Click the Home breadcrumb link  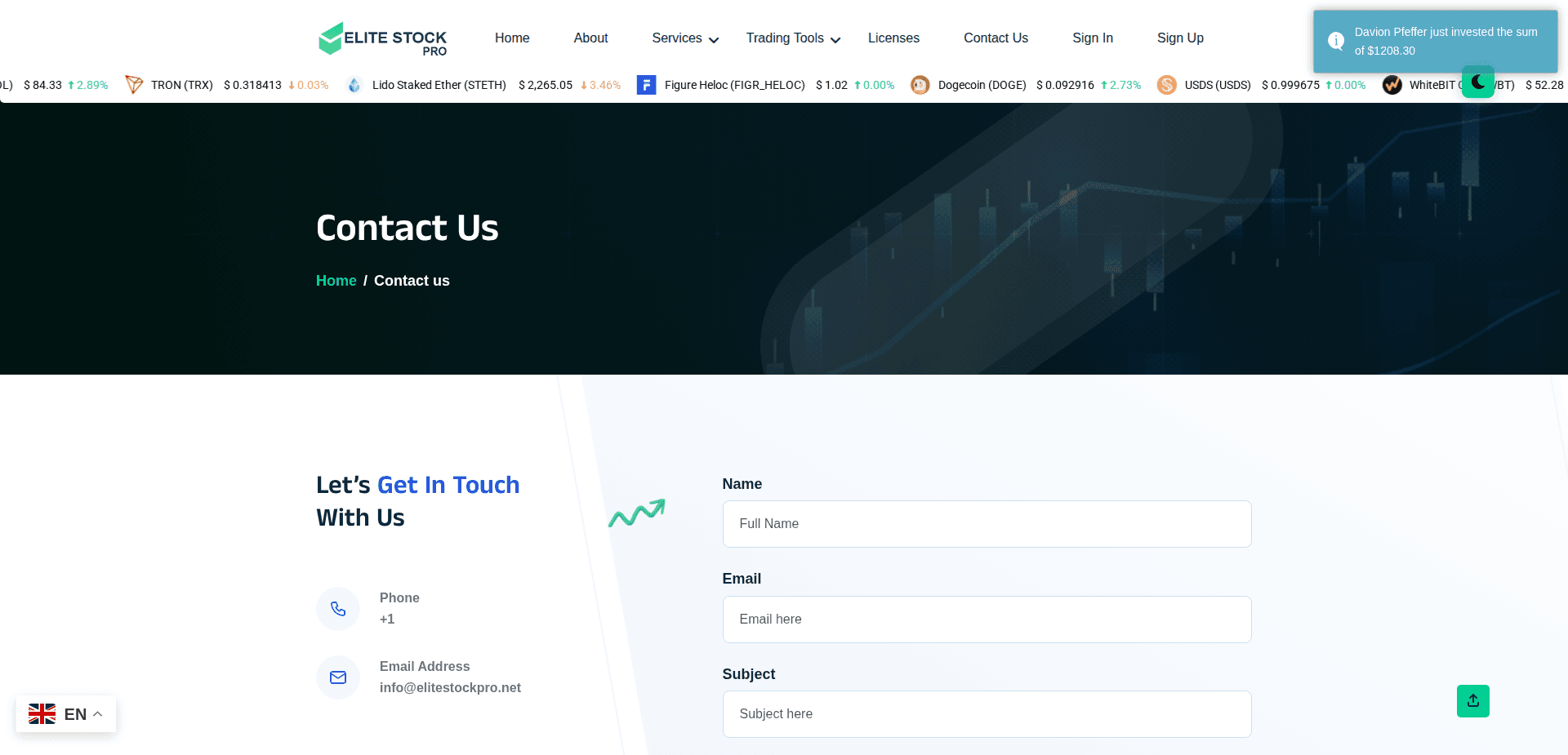[x=336, y=280]
